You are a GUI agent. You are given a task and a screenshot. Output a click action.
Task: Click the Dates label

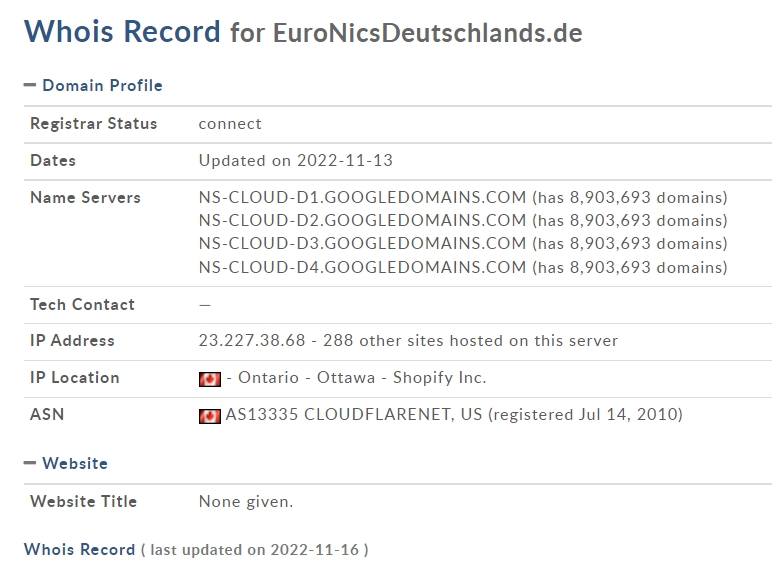click(x=53, y=160)
